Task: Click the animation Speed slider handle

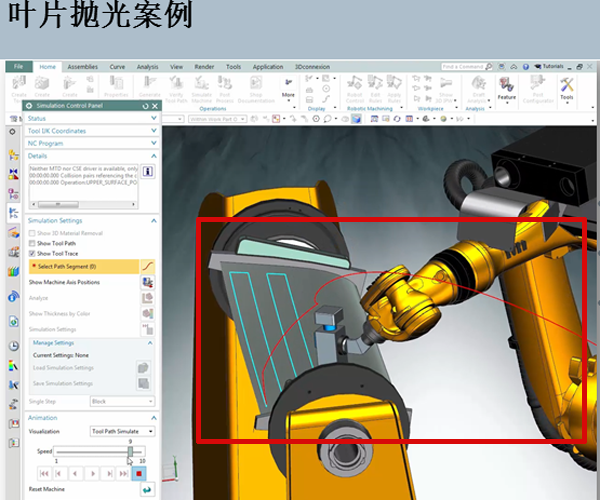Action: tap(130, 452)
